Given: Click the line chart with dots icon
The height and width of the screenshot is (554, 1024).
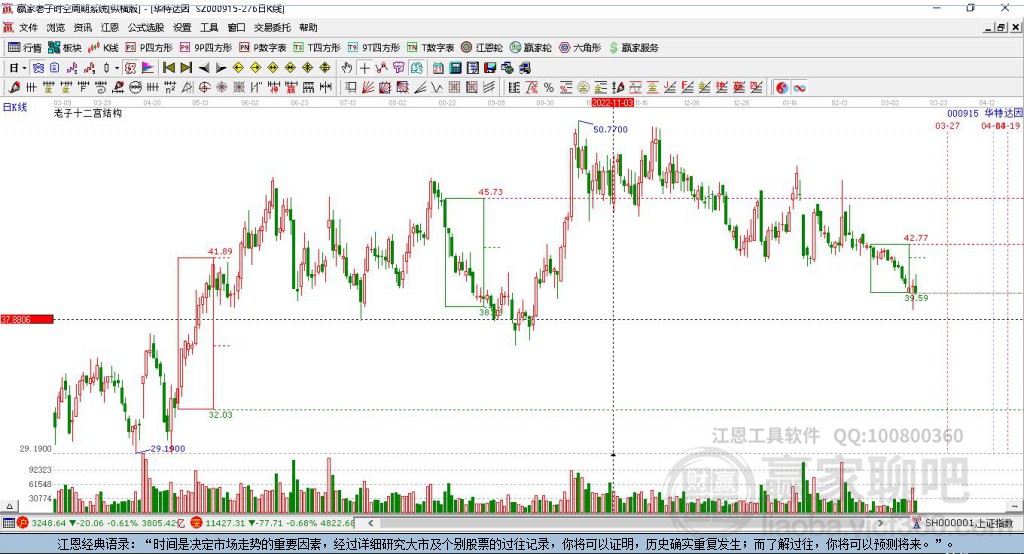Looking at the screenshot, I should [x=381, y=68].
